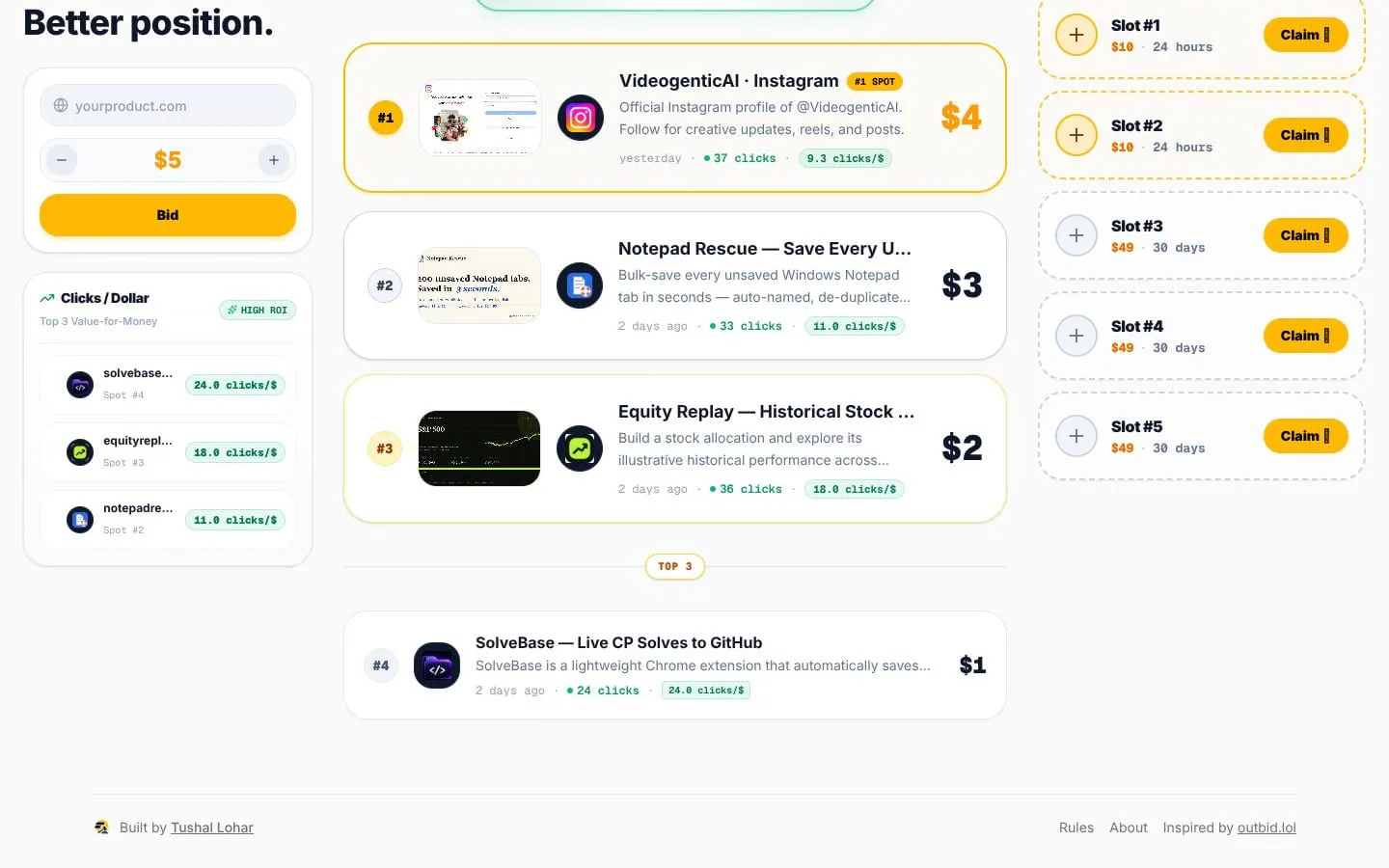Image resolution: width=1389 pixels, height=868 pixels.
Task: Click the yourproduct.com URL input field
Action: tap(168, 105)
